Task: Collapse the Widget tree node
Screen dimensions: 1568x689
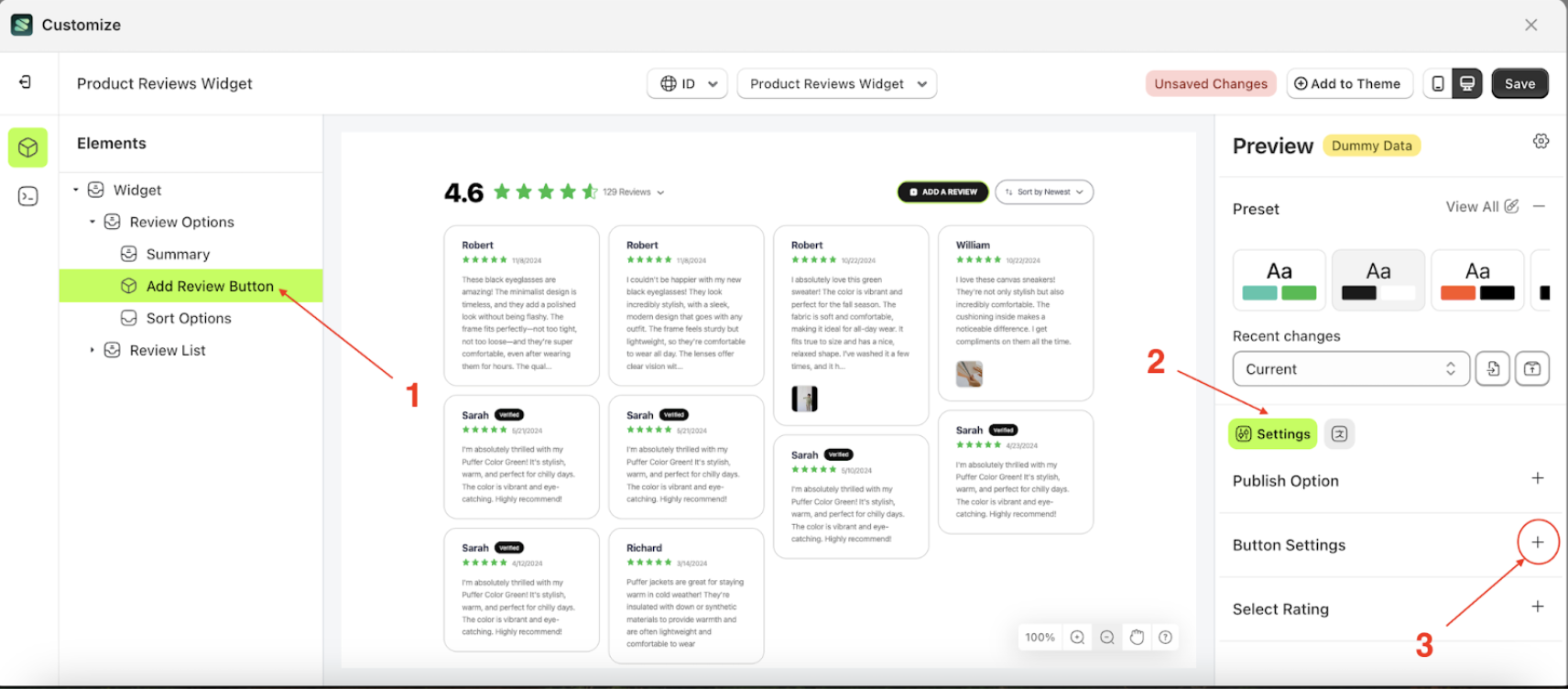Action: pos(76,190)
